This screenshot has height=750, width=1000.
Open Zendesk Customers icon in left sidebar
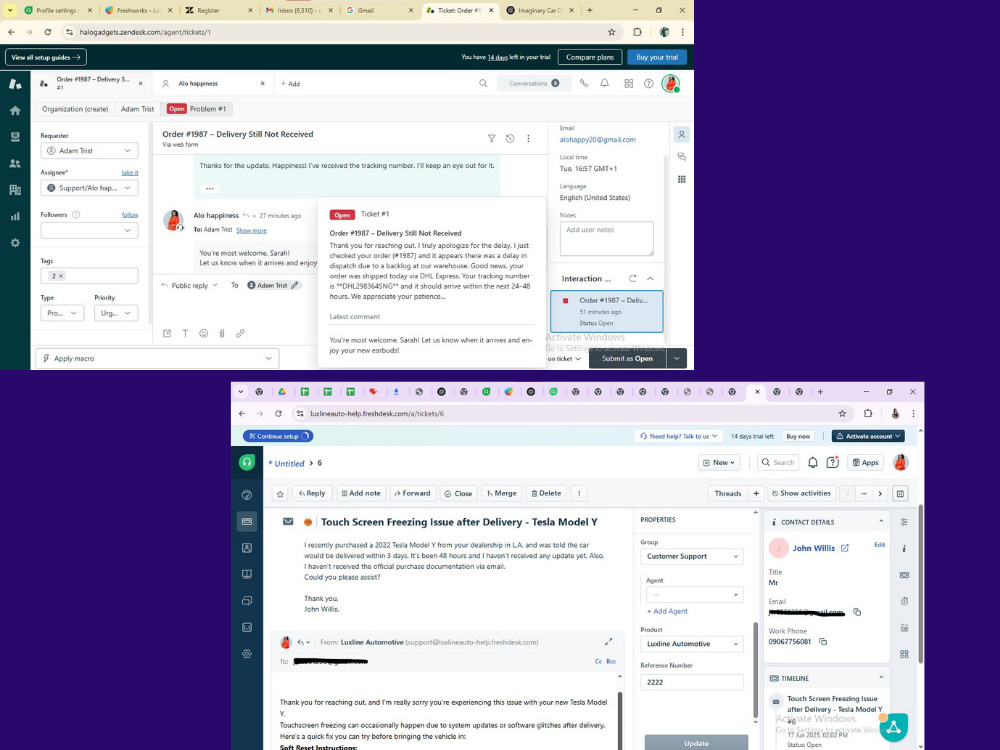tap(15, 164)
